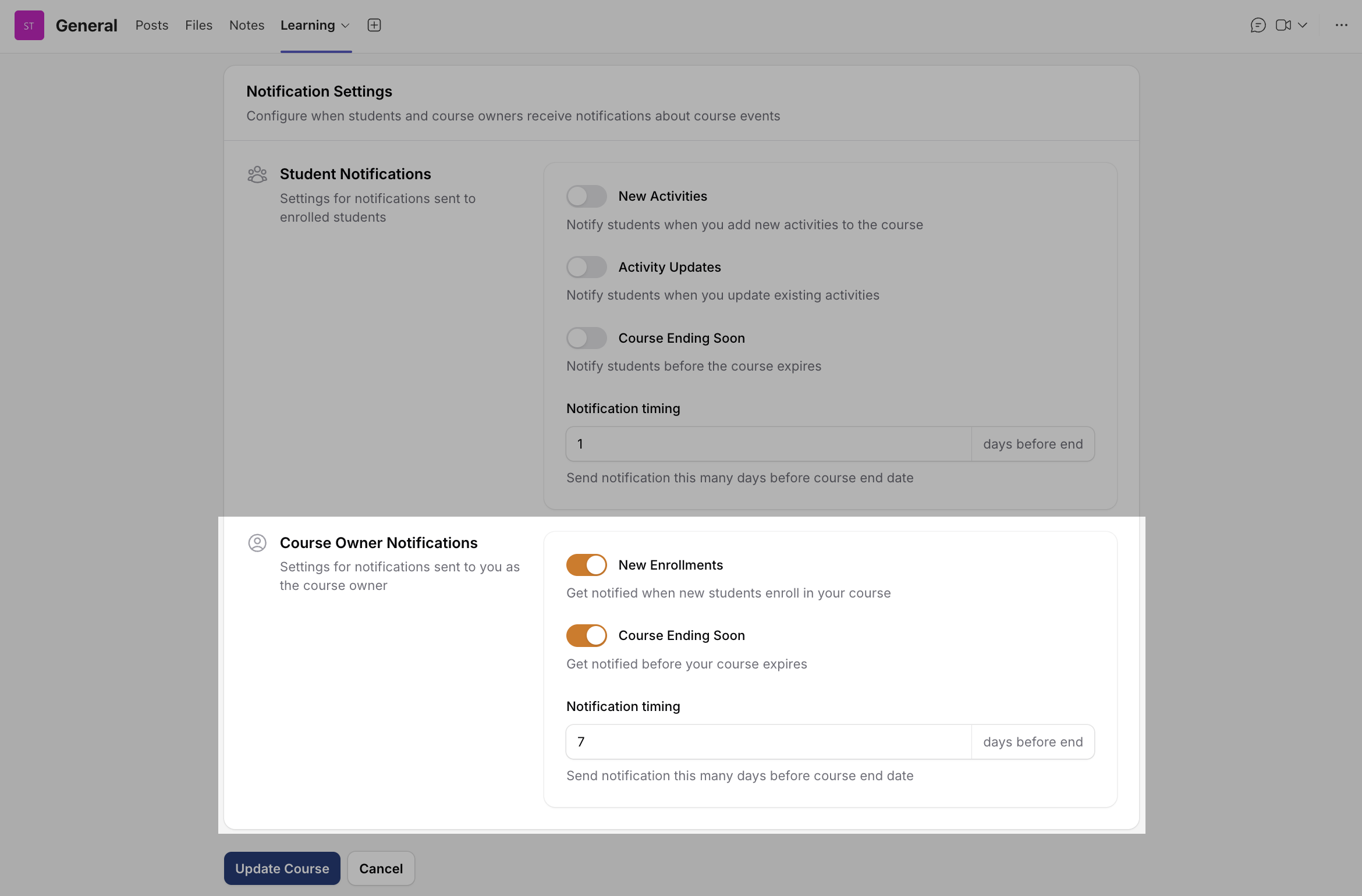Switch to the Posts tab

coord(152,25)
